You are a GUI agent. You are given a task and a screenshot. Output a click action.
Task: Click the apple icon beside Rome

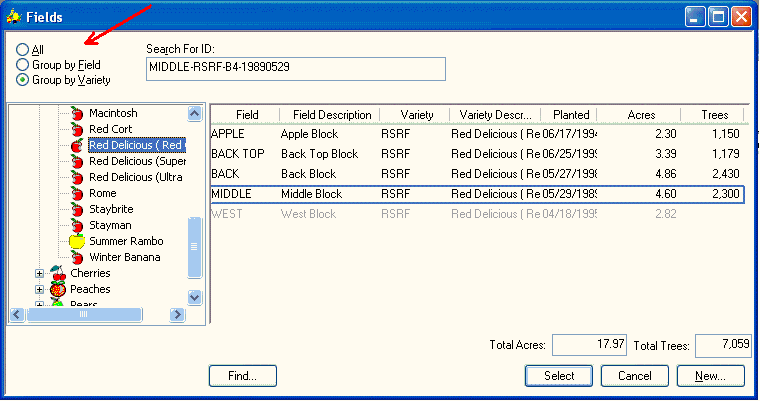point(77,194)
